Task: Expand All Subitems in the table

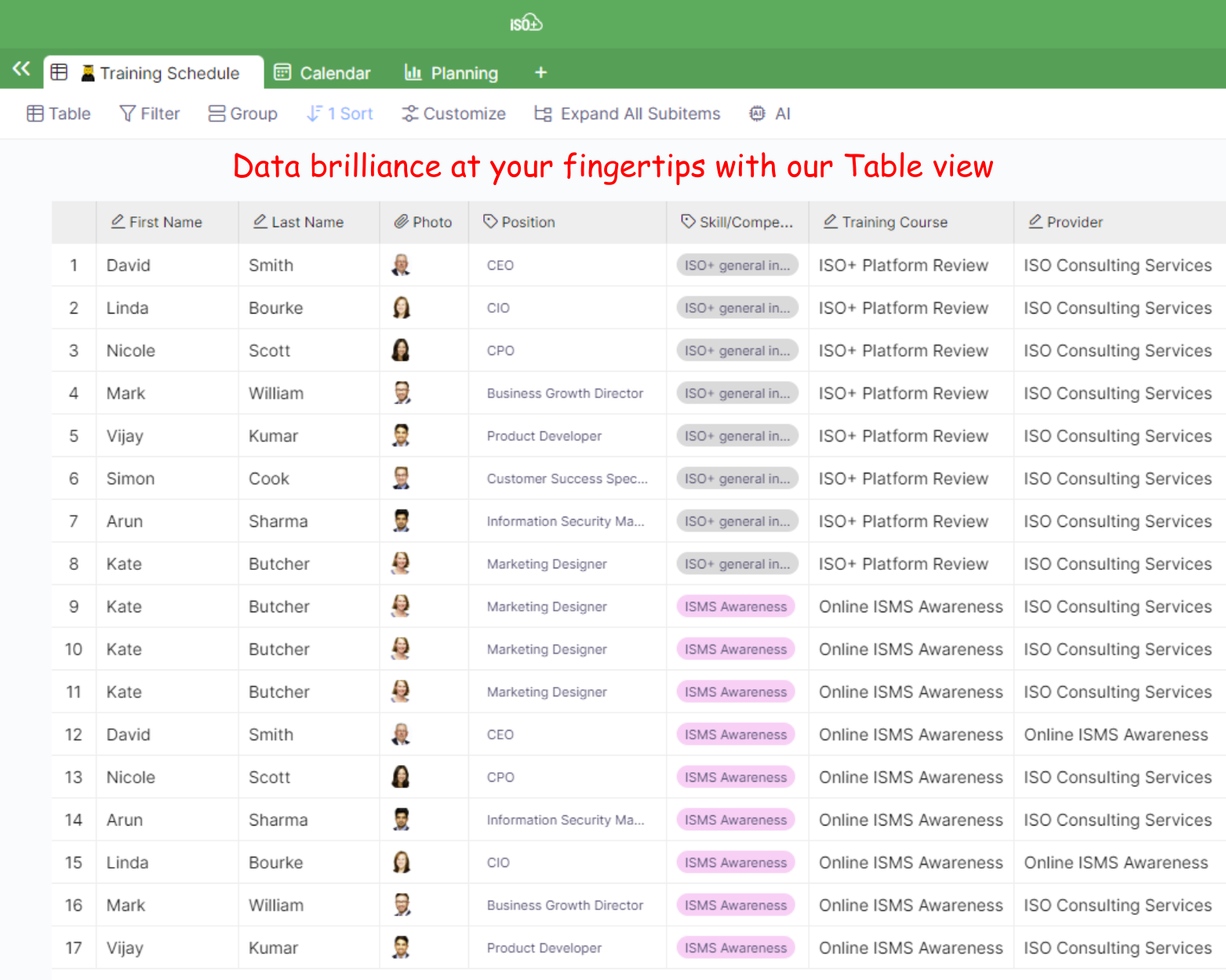Action: (x=627, y=114)
